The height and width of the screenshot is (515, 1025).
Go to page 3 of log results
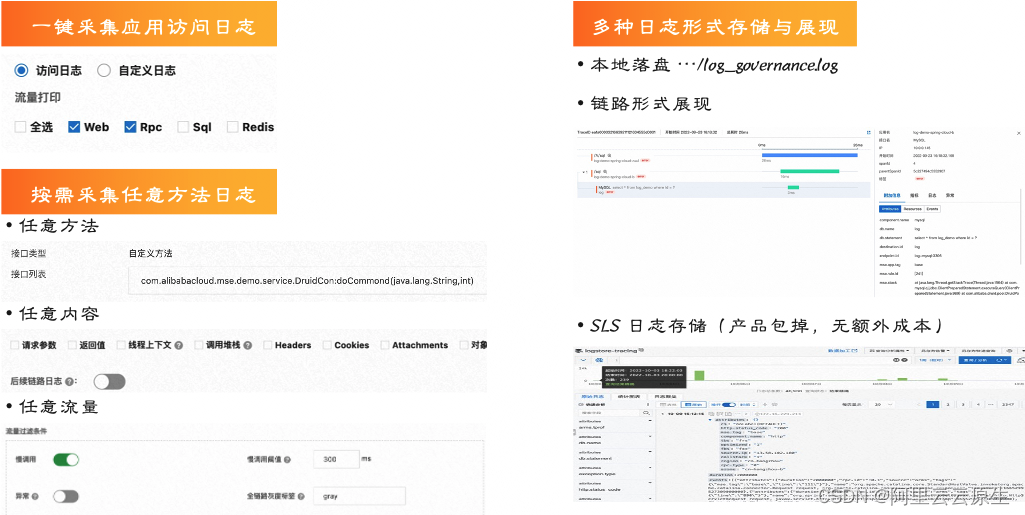(x=963, y=405)
